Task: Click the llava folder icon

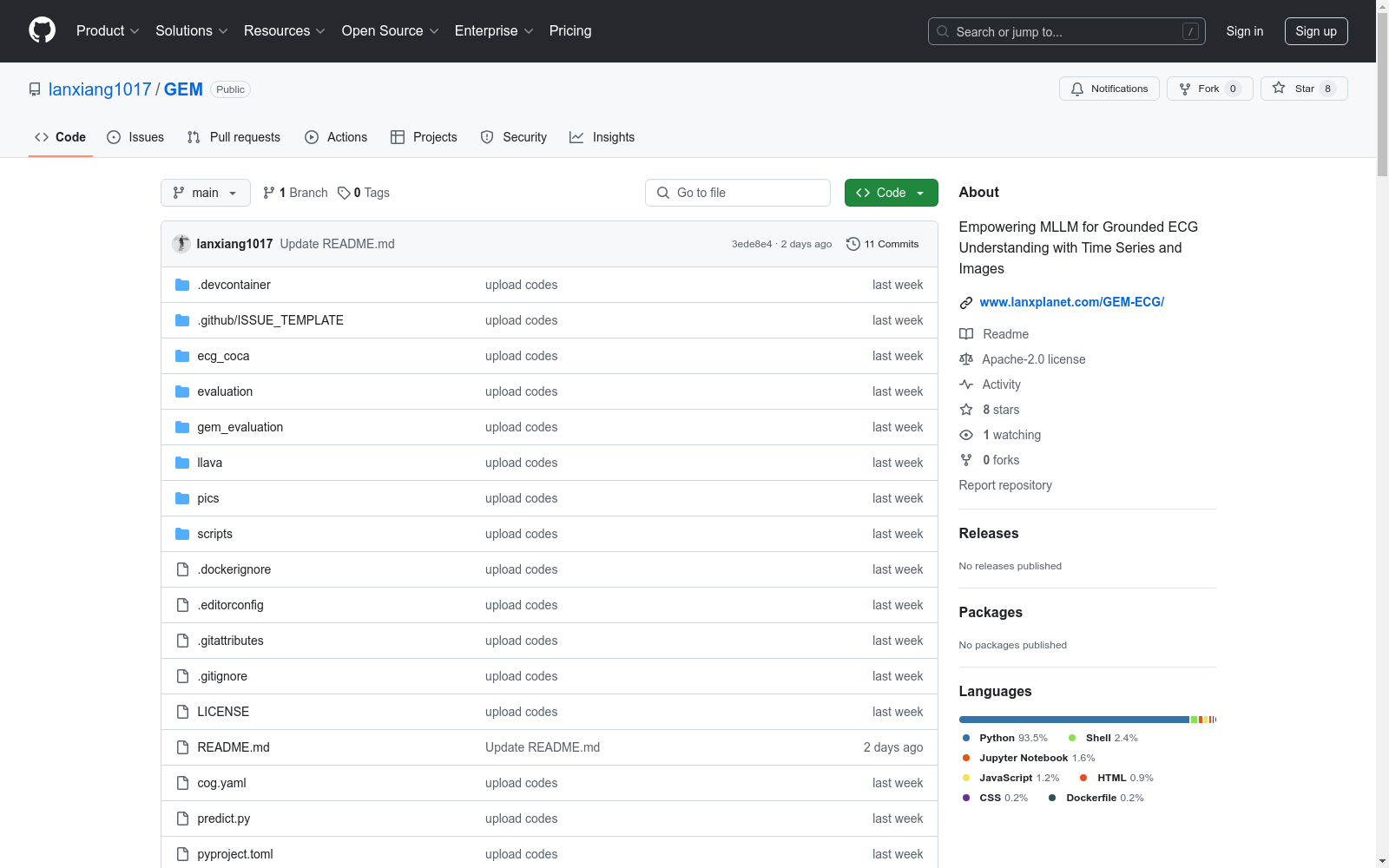Action: tap(182, 463)
